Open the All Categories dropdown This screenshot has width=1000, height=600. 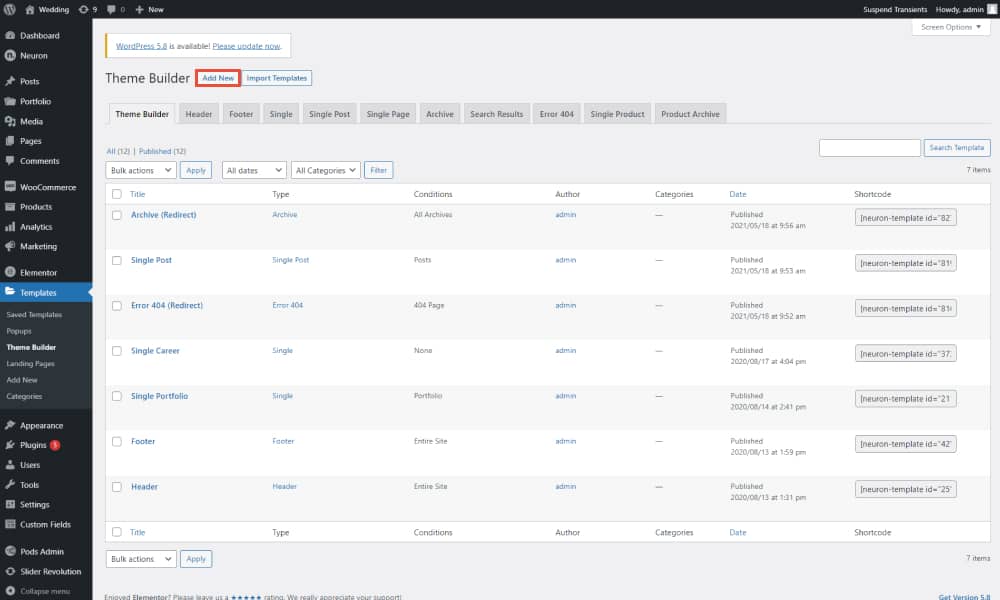pos(326,170)
